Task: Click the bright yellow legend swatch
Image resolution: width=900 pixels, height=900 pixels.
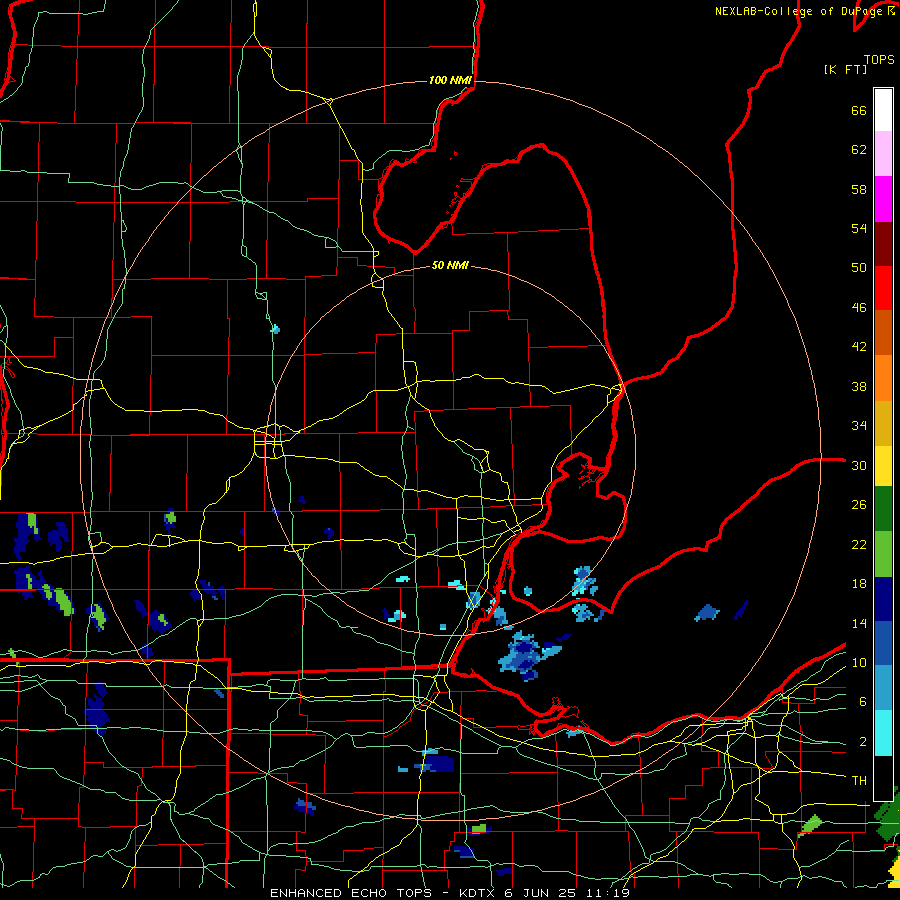Action: click(x=883, y=466)
